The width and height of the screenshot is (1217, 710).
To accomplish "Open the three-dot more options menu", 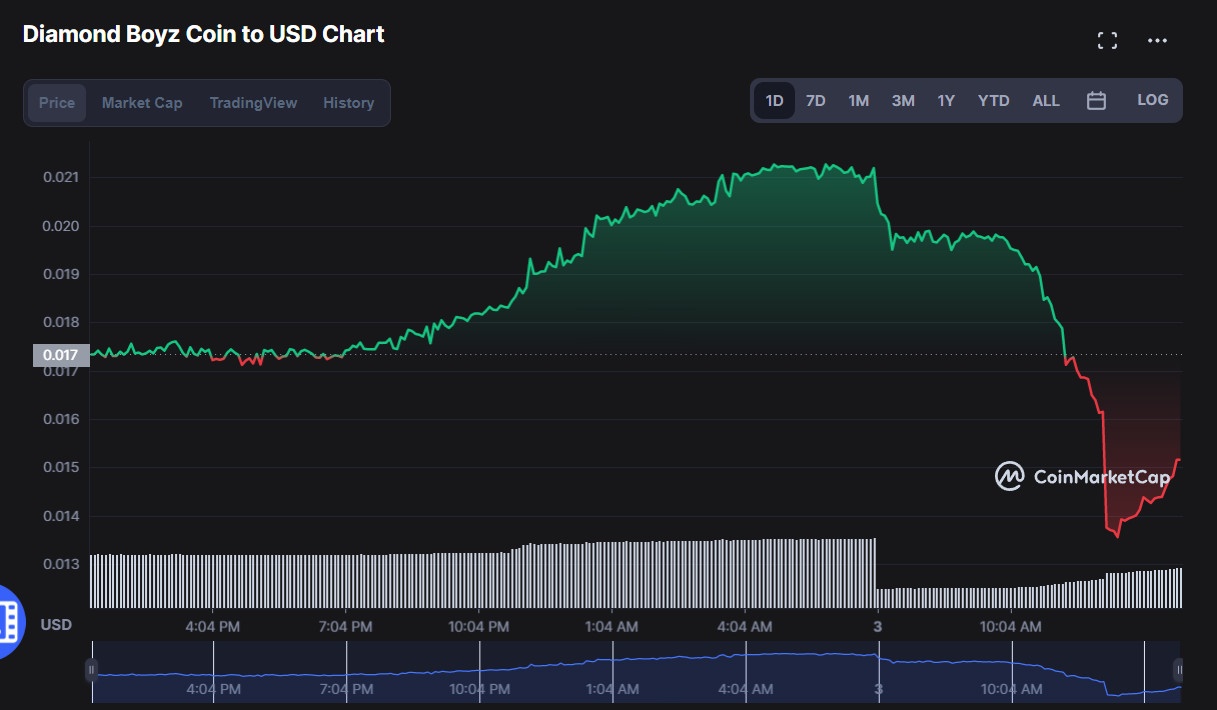I will click(1157, 41).
